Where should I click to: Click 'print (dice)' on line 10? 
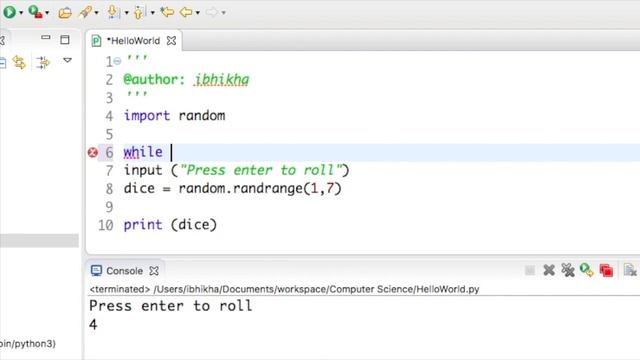pyautogui.click(x=170, y=224)
